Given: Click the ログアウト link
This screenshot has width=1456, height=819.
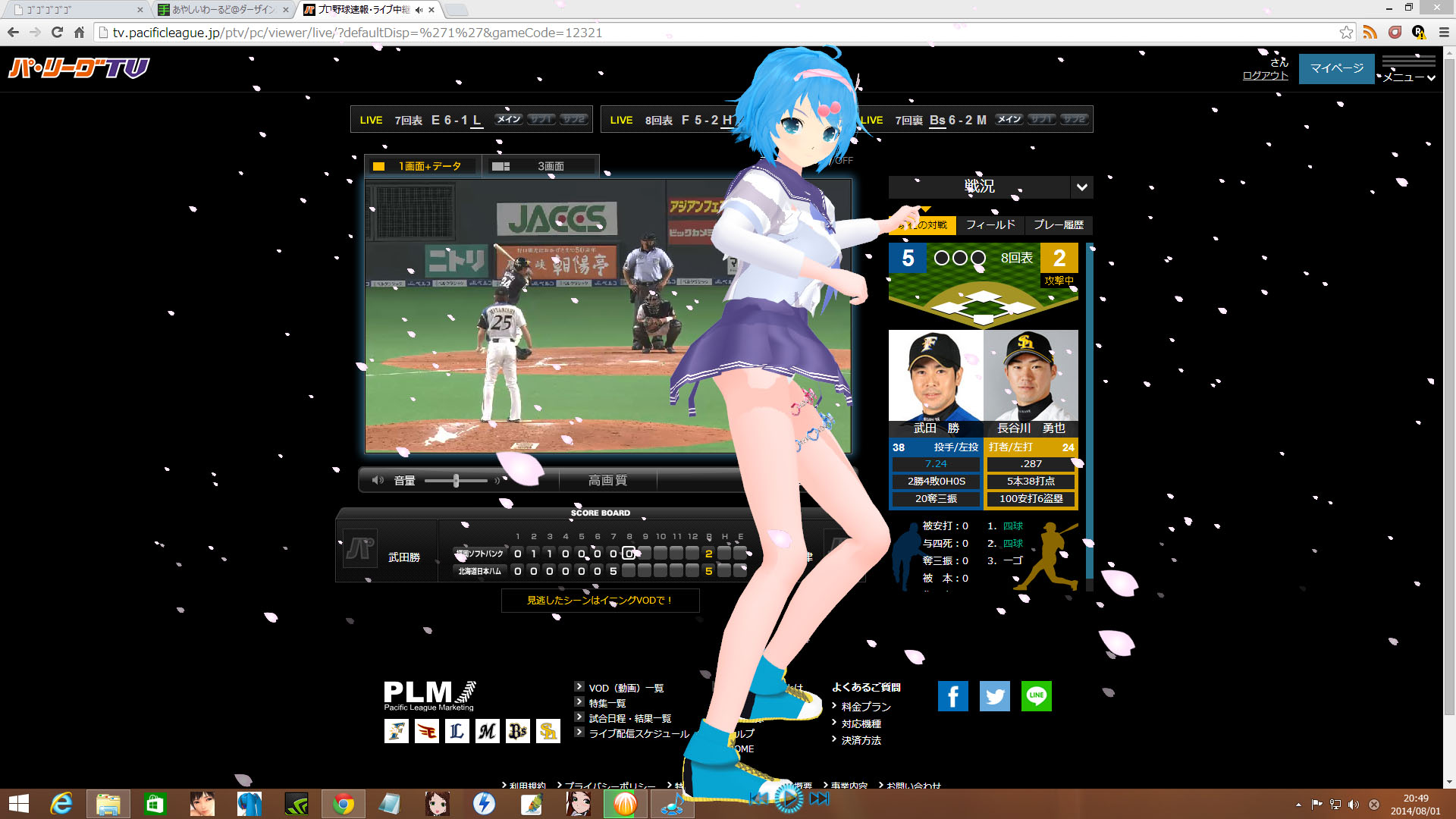Looking at the screenshot, I should tap(1265, 75).
